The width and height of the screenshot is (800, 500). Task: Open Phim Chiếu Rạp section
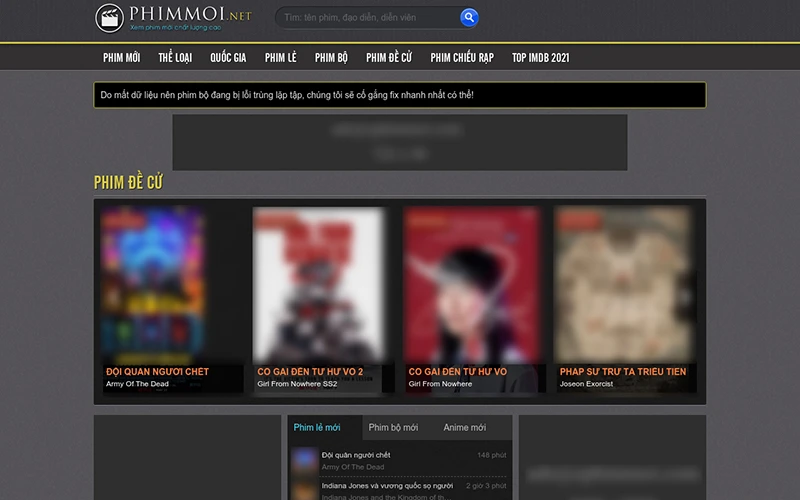coord(462,58)
